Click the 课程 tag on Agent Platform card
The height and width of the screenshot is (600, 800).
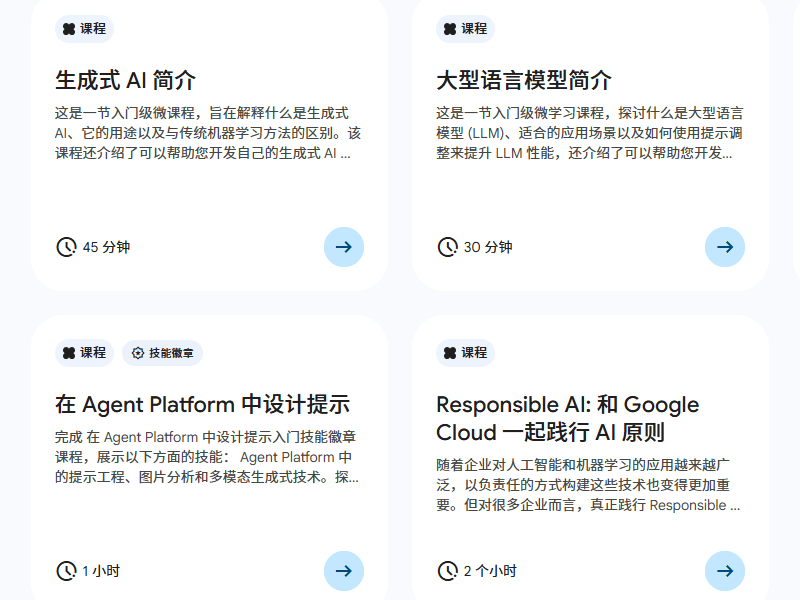[84, 353]
